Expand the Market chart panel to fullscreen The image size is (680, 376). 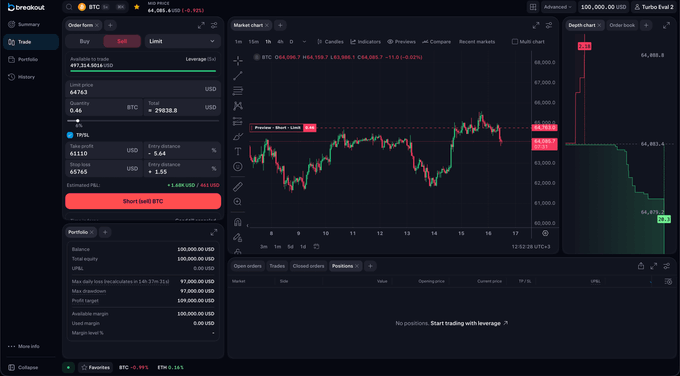pos(536,26)
